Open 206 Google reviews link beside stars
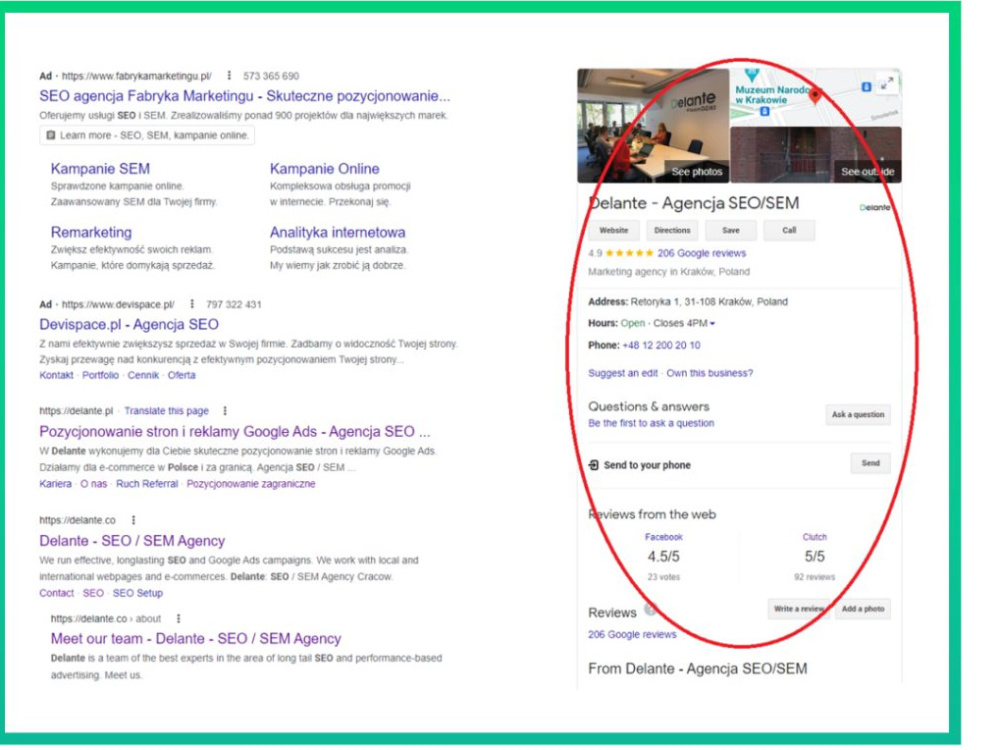 coord(702,253)
